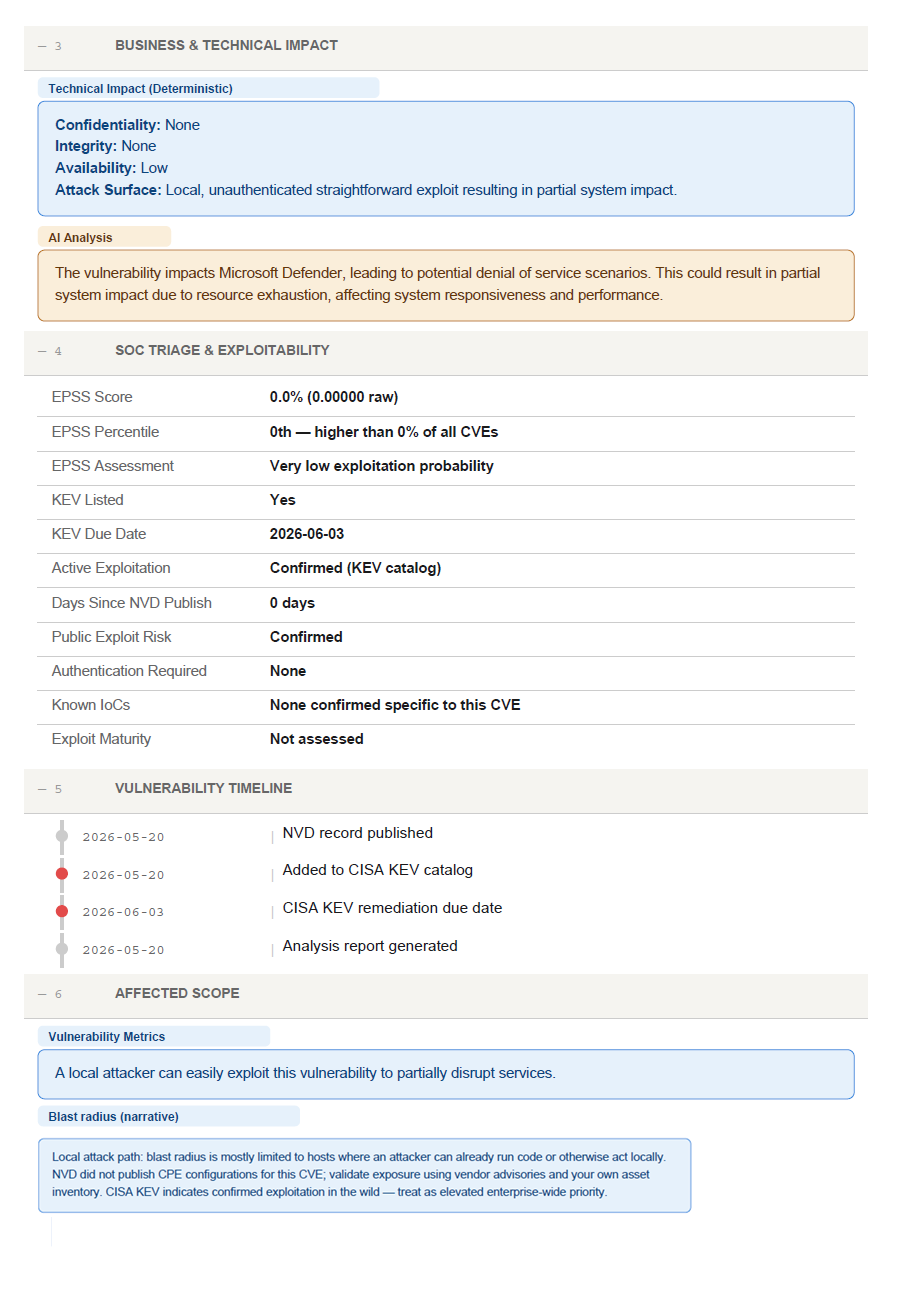Click the Known IoCs row

[x=446, y=705]
